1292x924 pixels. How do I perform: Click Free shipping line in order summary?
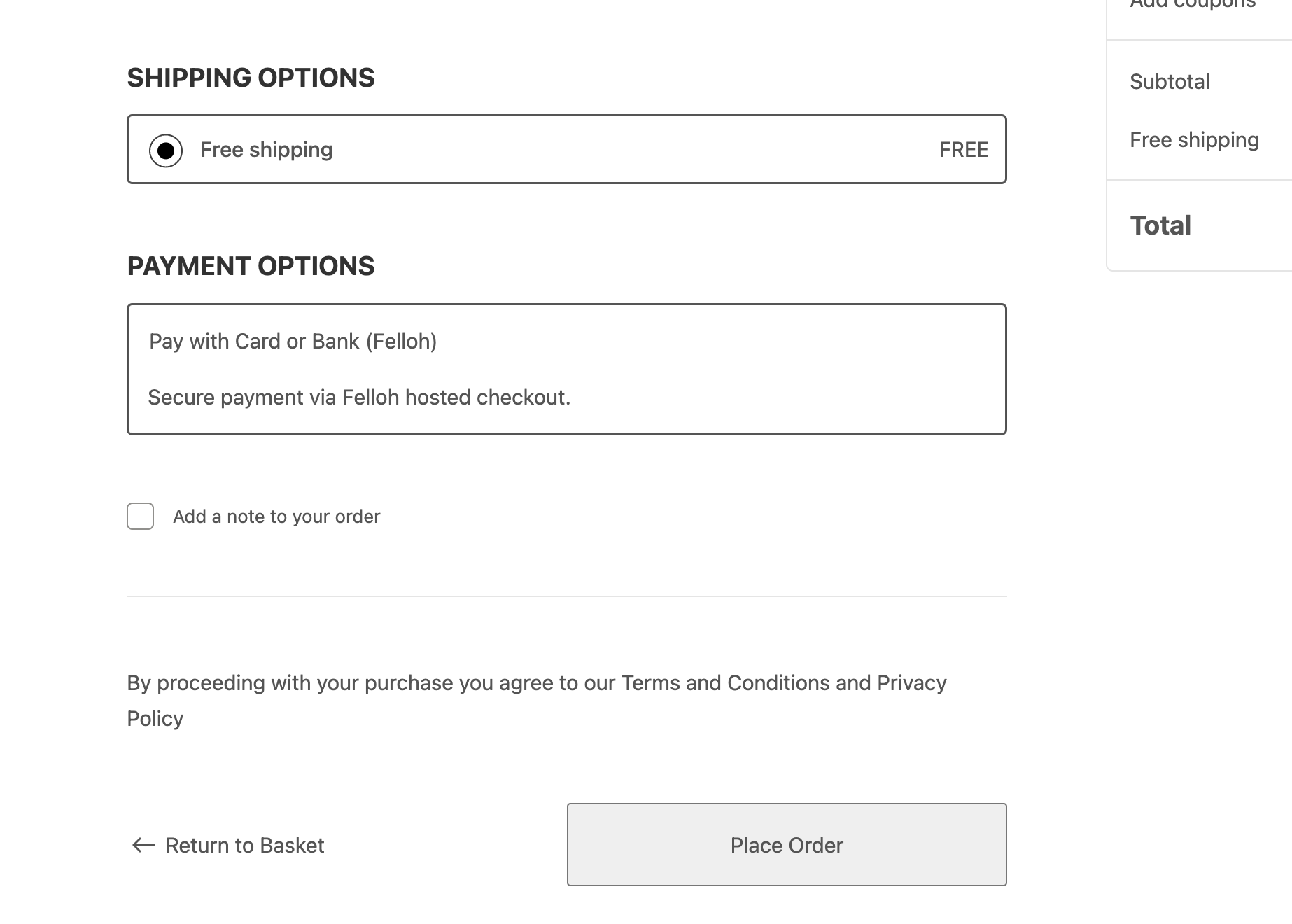coord(1194,140)
